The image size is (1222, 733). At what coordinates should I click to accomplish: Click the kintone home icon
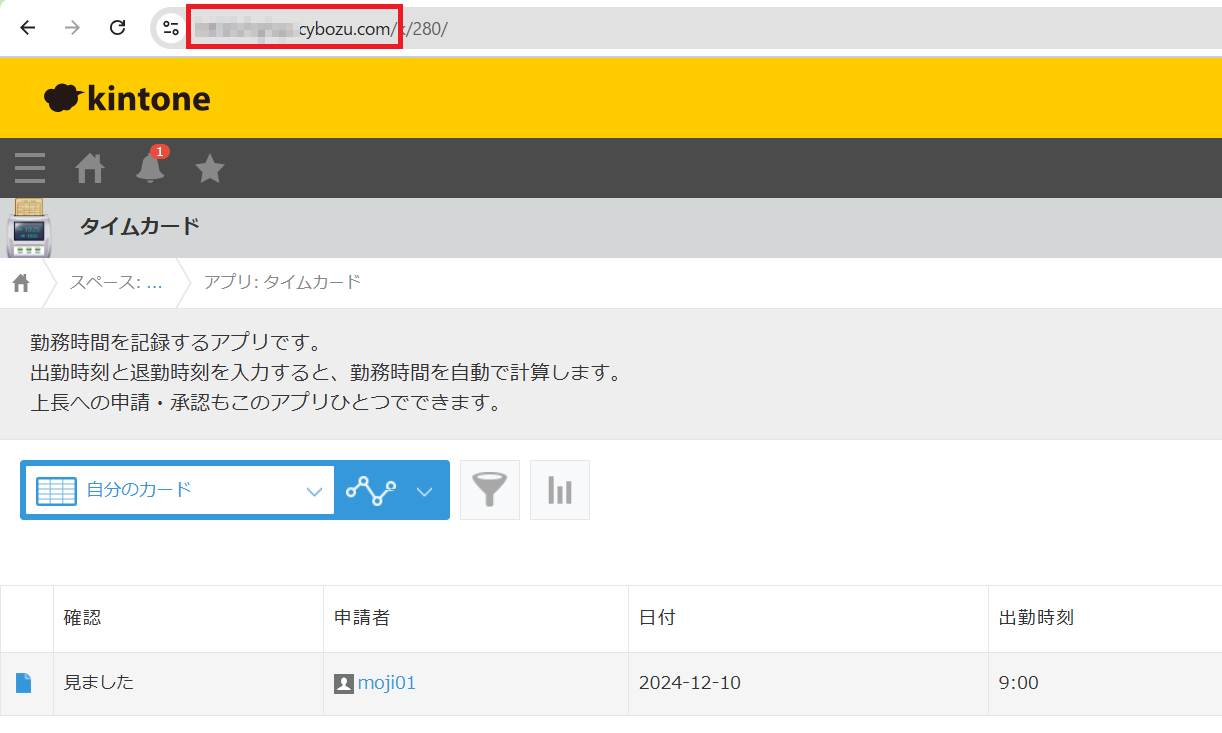(89, 167)
